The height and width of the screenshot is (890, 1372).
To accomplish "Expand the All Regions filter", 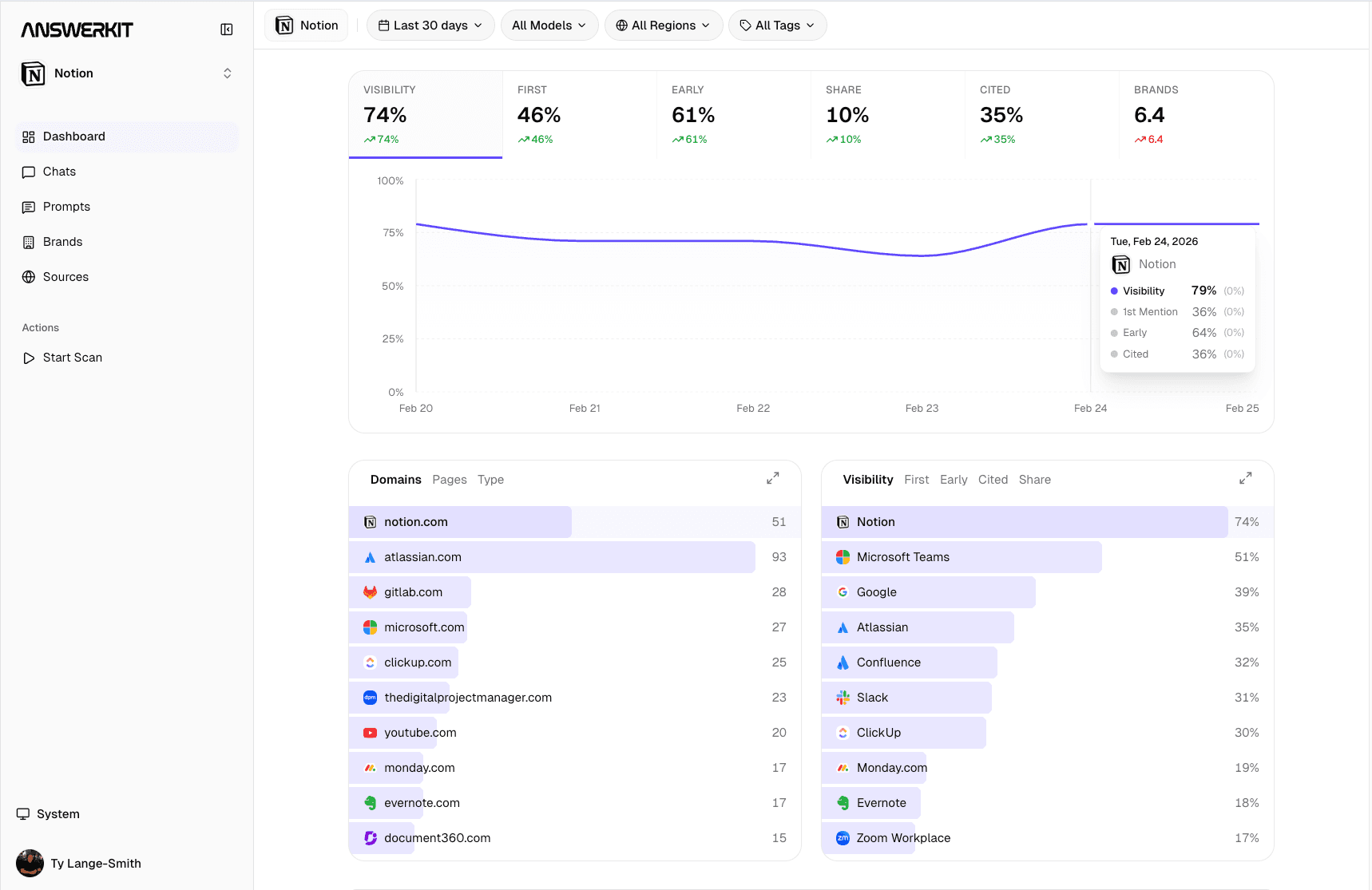I will tap(663, 25).
